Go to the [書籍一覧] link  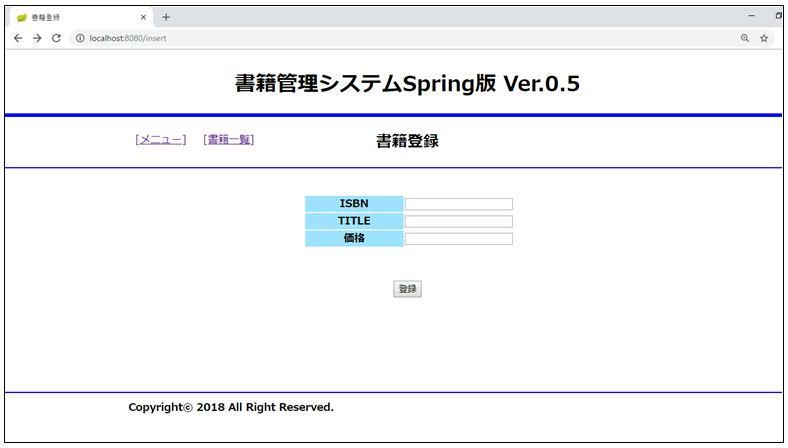pos(228,140)
